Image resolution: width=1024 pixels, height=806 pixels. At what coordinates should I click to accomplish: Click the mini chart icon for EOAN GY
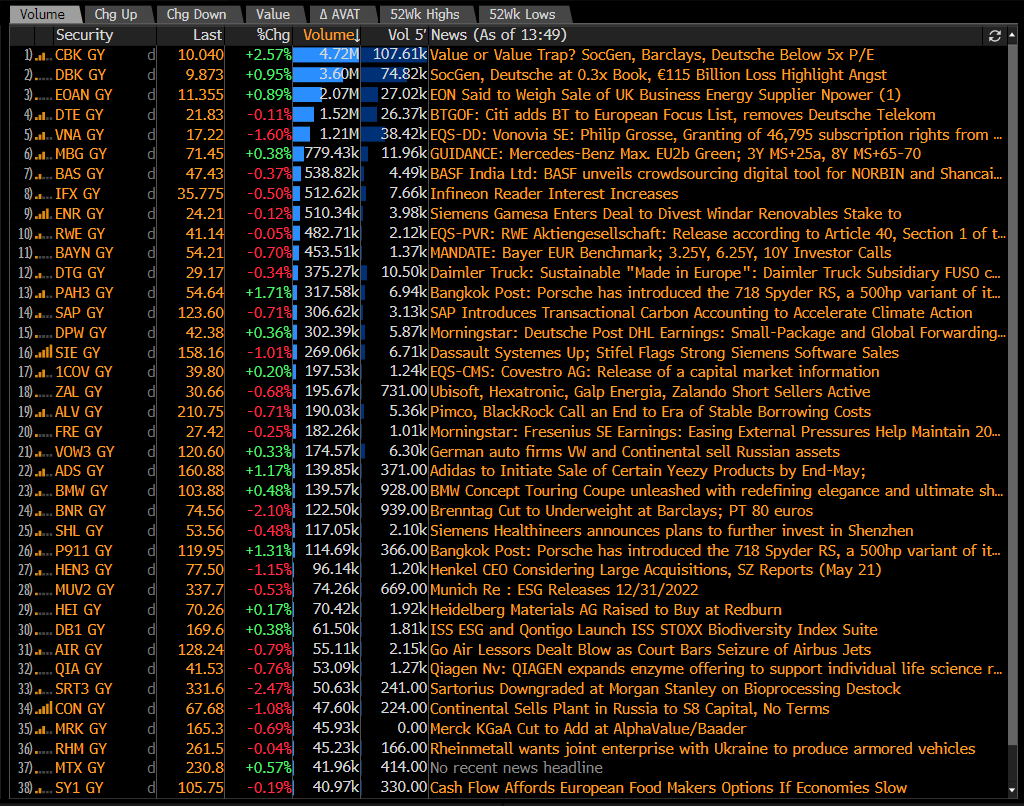[x=44, y=95]
